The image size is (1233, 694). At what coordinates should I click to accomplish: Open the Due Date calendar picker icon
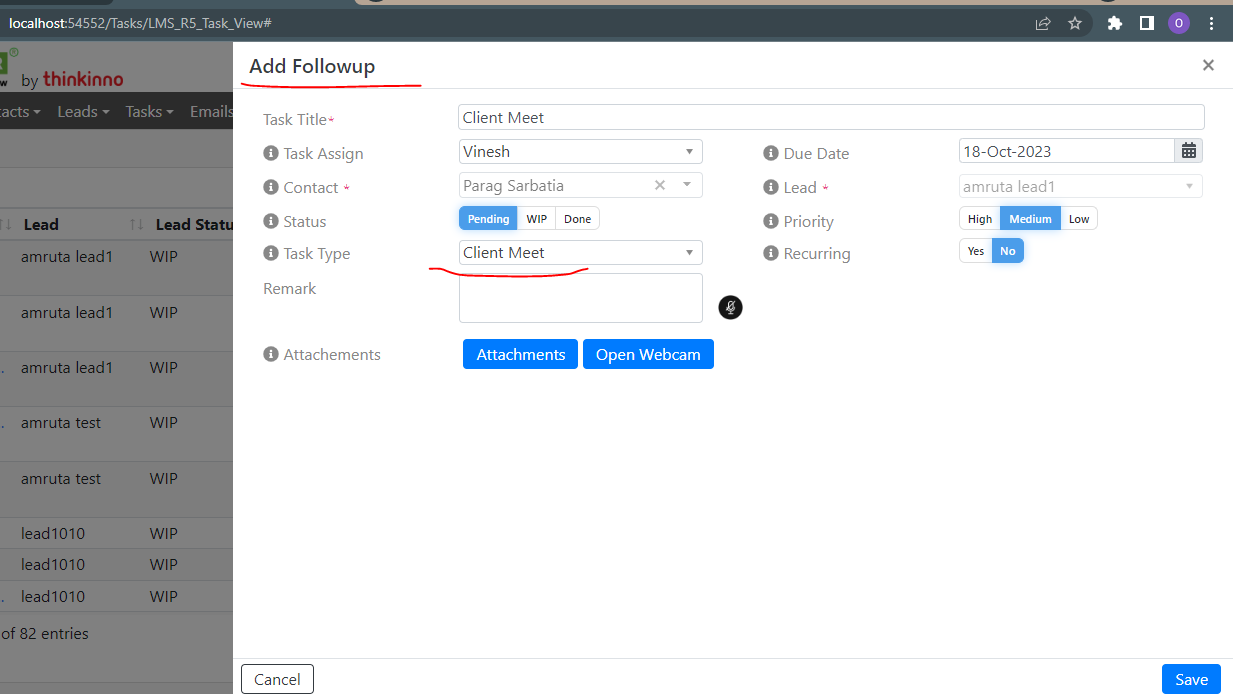click(1189, 151)
